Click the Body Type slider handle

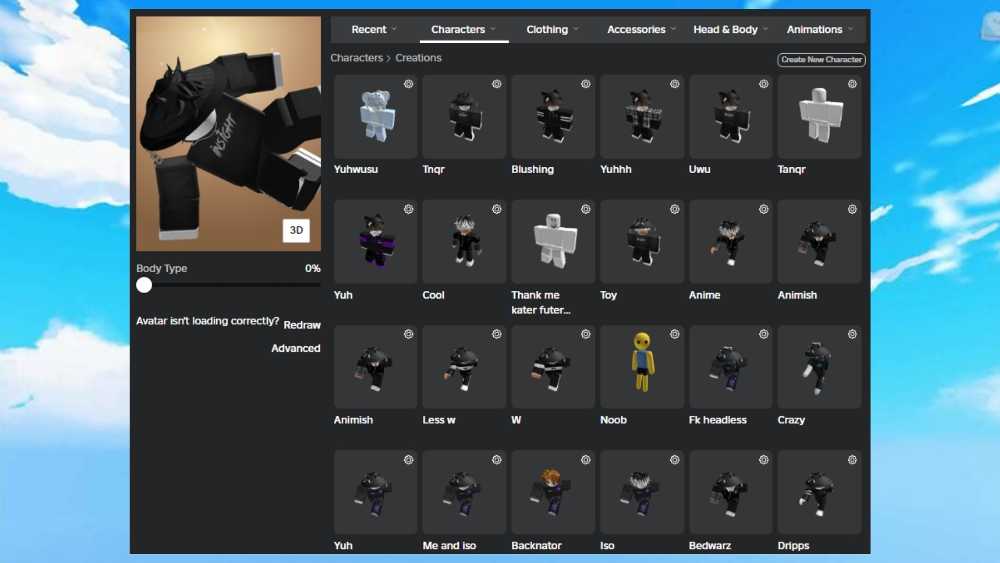pyautogui.click(x=144, y=285)
